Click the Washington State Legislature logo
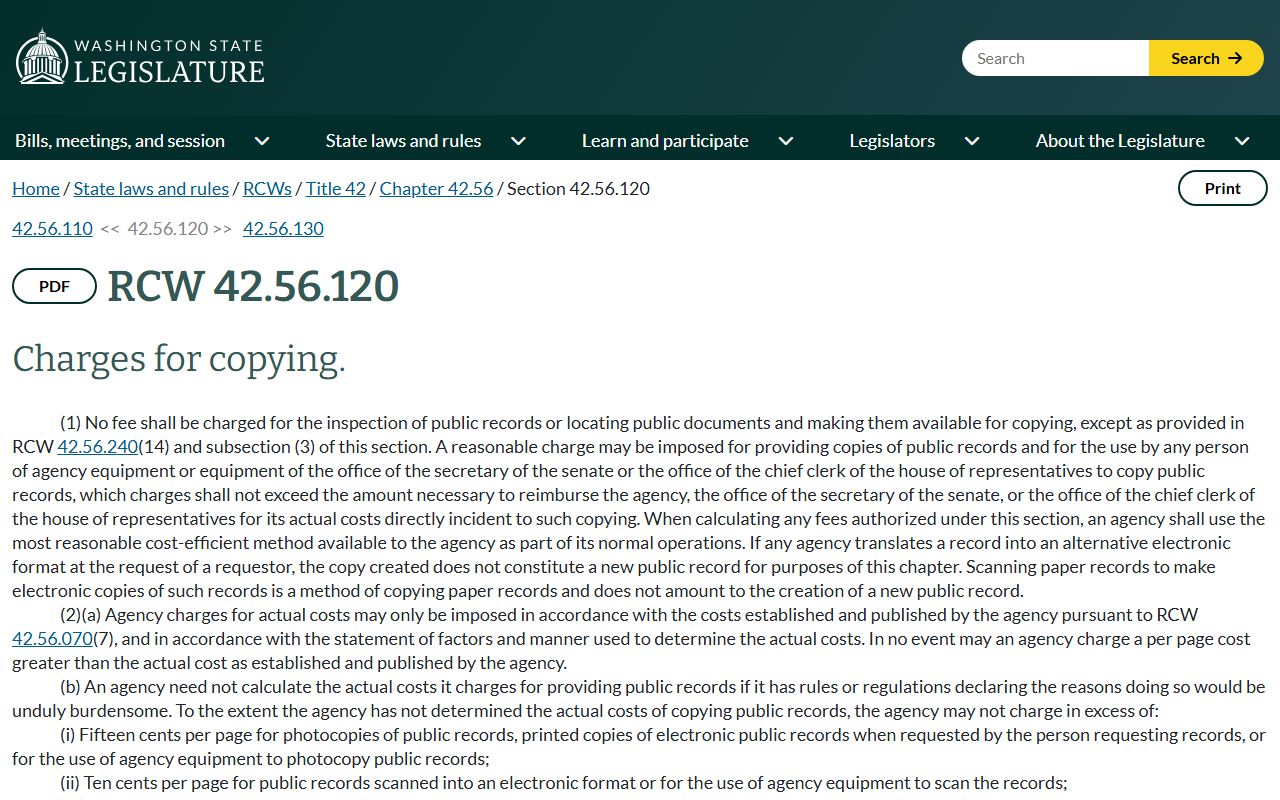This screenshot has width=1280, height=800. tap(140, 58)
